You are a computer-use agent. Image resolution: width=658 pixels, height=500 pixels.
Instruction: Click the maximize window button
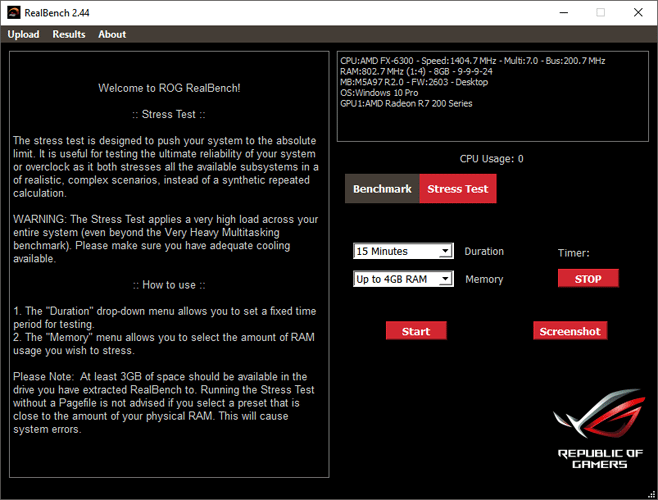pyautogui.click(x=601, y=13)
